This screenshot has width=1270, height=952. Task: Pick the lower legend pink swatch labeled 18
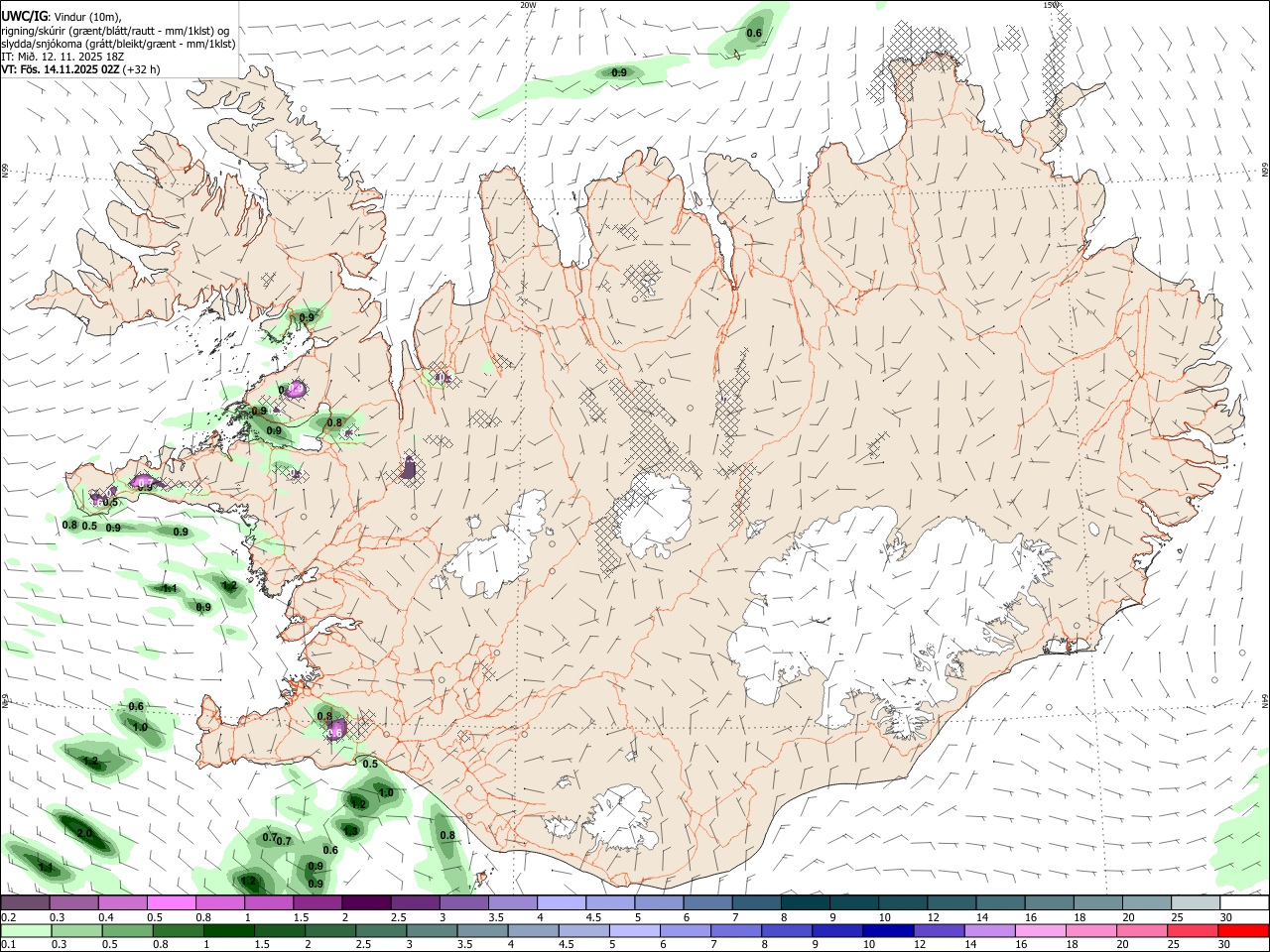click(1089, 930)
